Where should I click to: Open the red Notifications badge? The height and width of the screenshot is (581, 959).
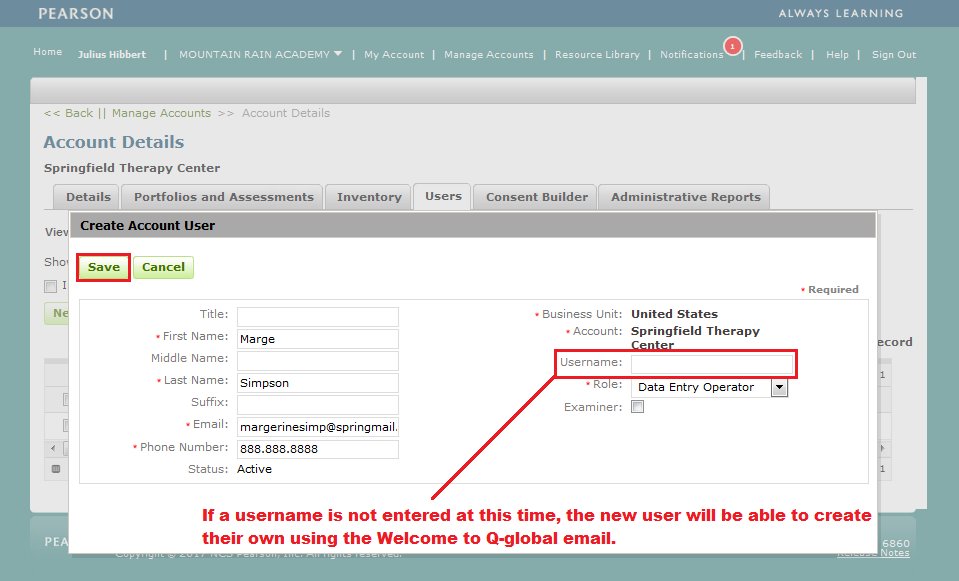pyautogui.click(x=731, y=47)
